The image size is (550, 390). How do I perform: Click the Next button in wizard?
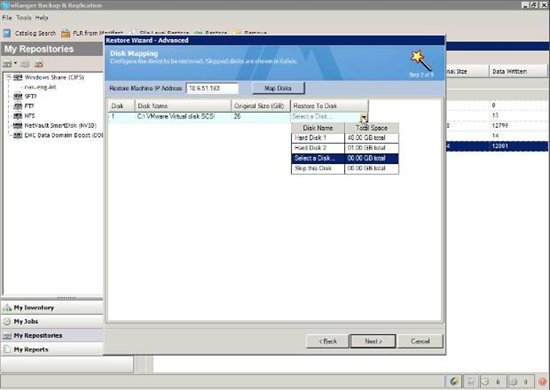pos(373,341)
